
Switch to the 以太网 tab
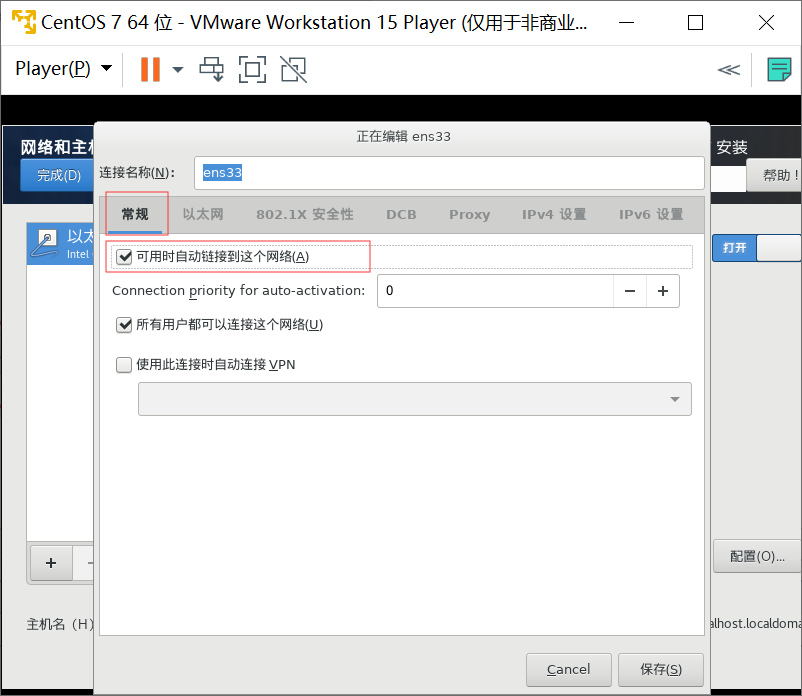203,214
